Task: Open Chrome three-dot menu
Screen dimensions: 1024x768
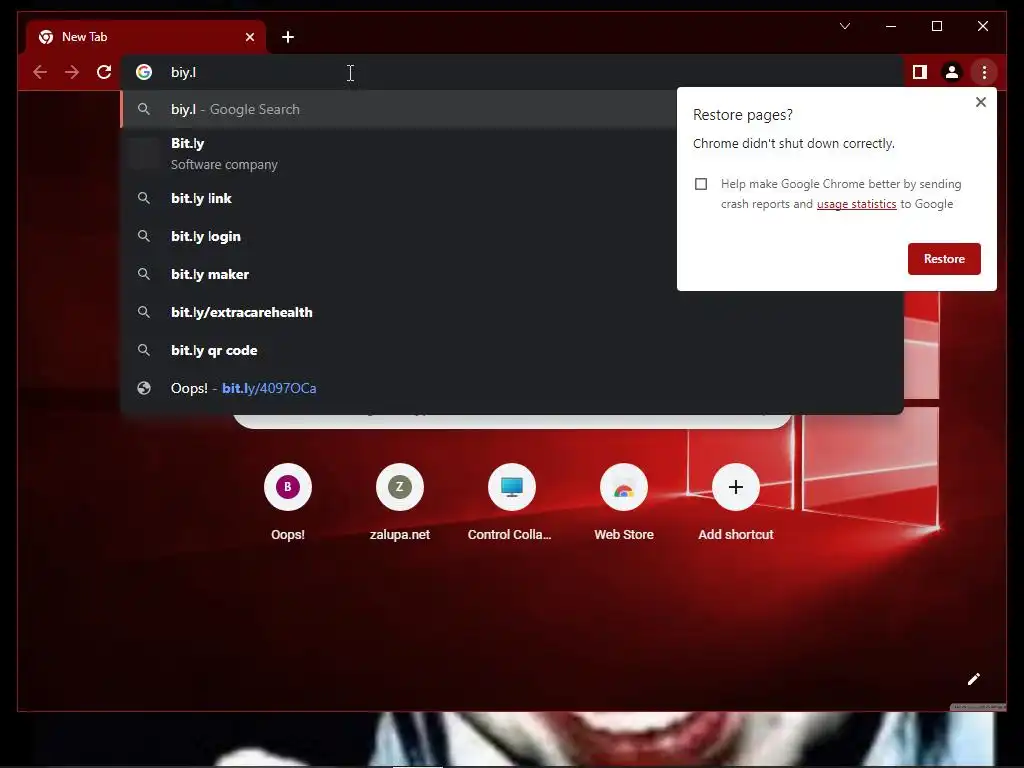Action: pyautogui.click(x=984, y=72)
